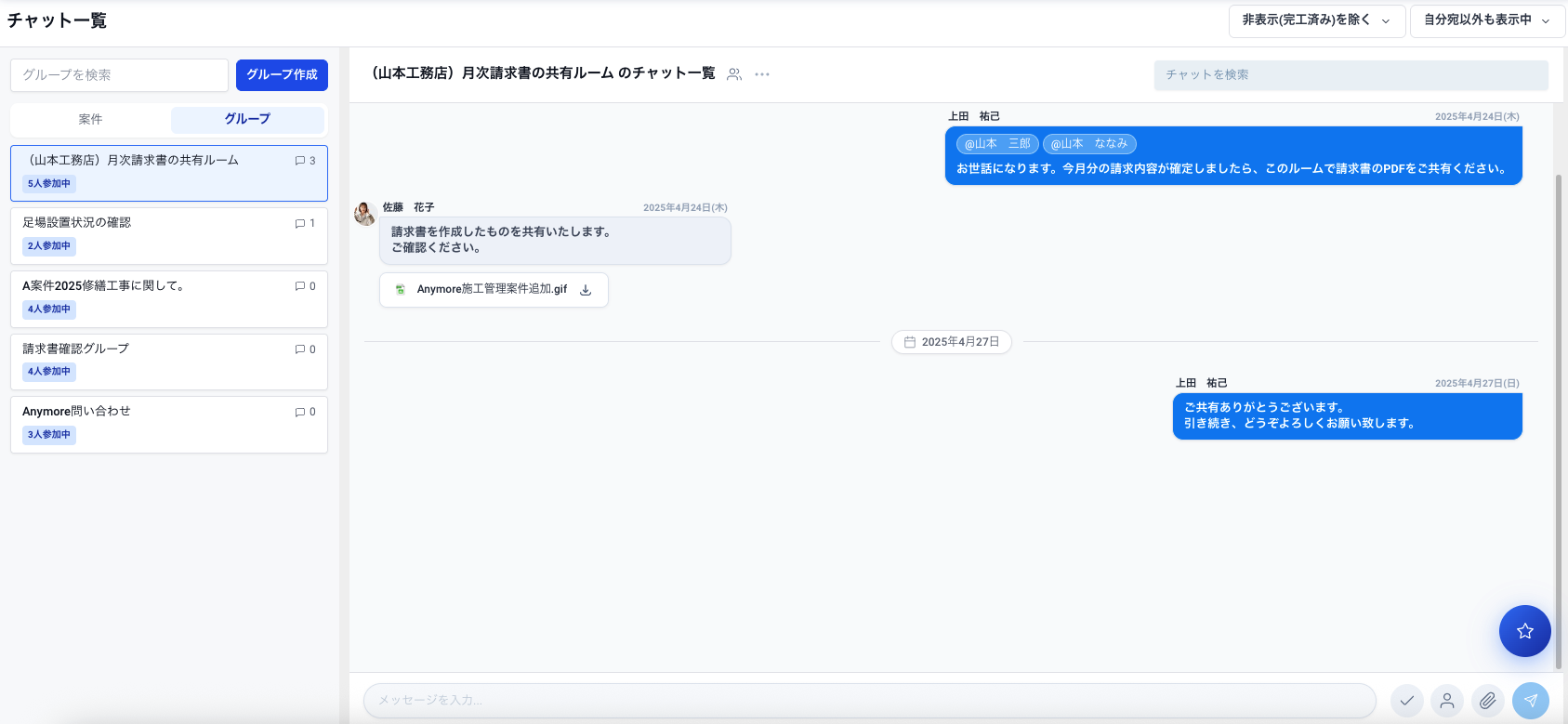
Task: Send the message with paper plane icon
Action: [x=1531, y=701]
